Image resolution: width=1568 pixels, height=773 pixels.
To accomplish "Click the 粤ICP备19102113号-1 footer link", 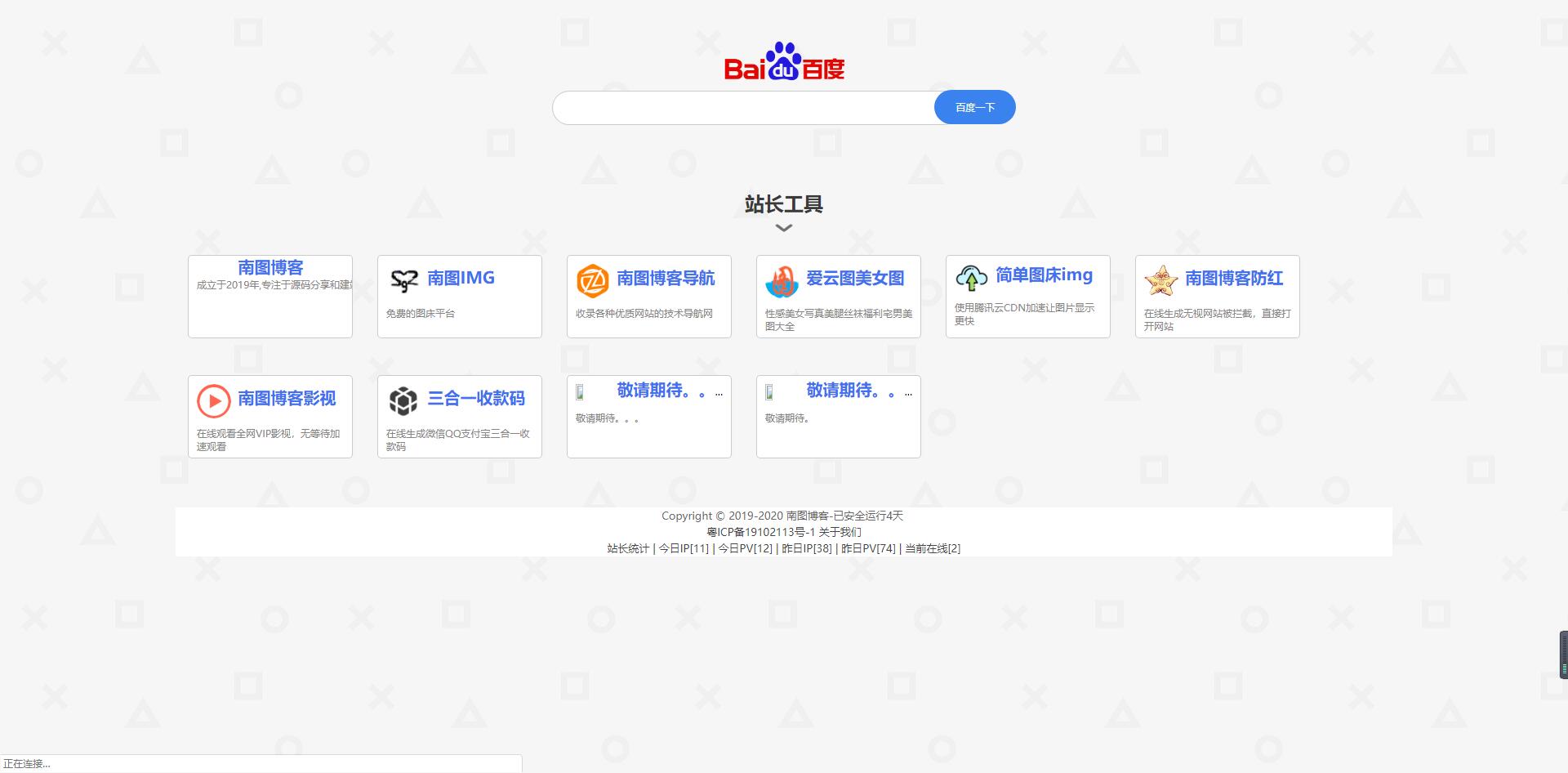I will (x=761, y=532).
